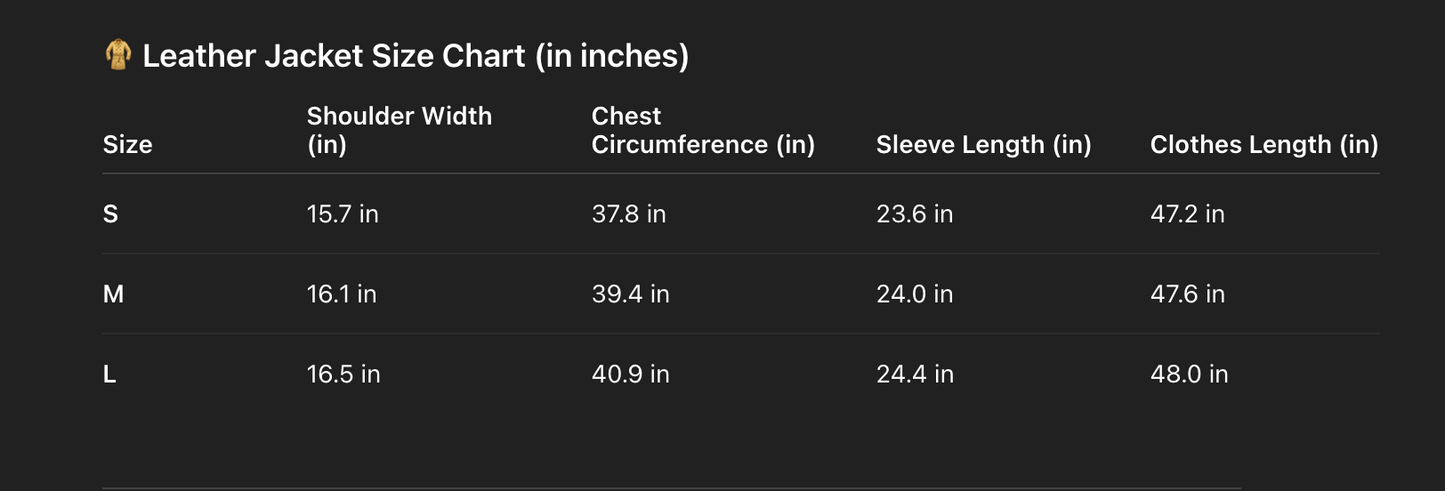Select the Size column header
This screenshot has width=1445, height=491.
tap(128, 144)
